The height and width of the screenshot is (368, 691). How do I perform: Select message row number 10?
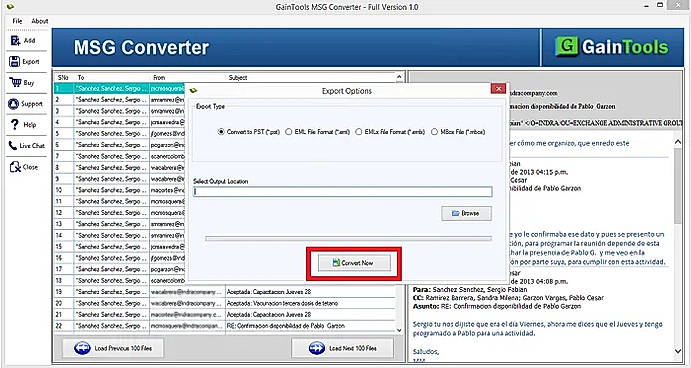pos(119,190)
